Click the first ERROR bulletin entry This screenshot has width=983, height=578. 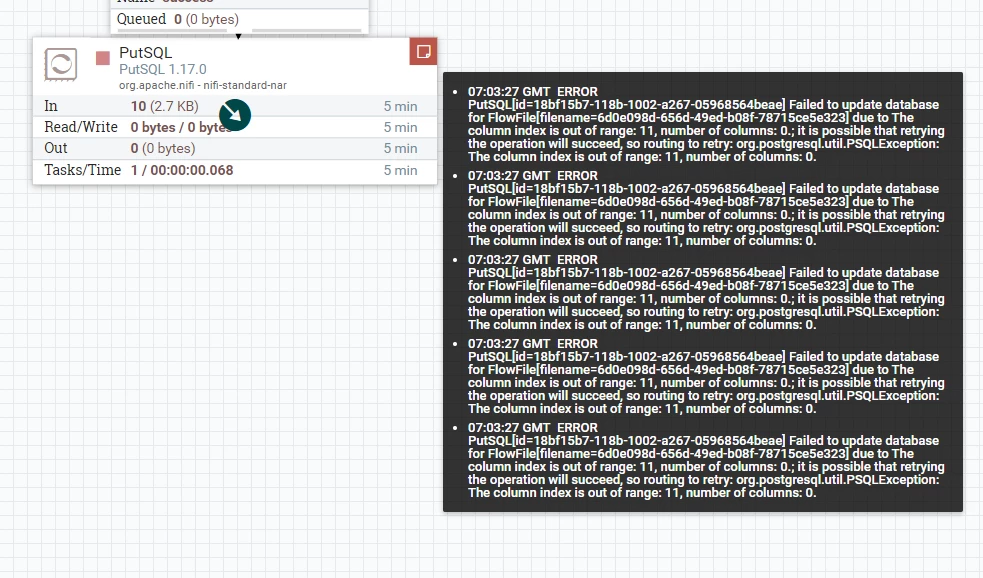706,124
